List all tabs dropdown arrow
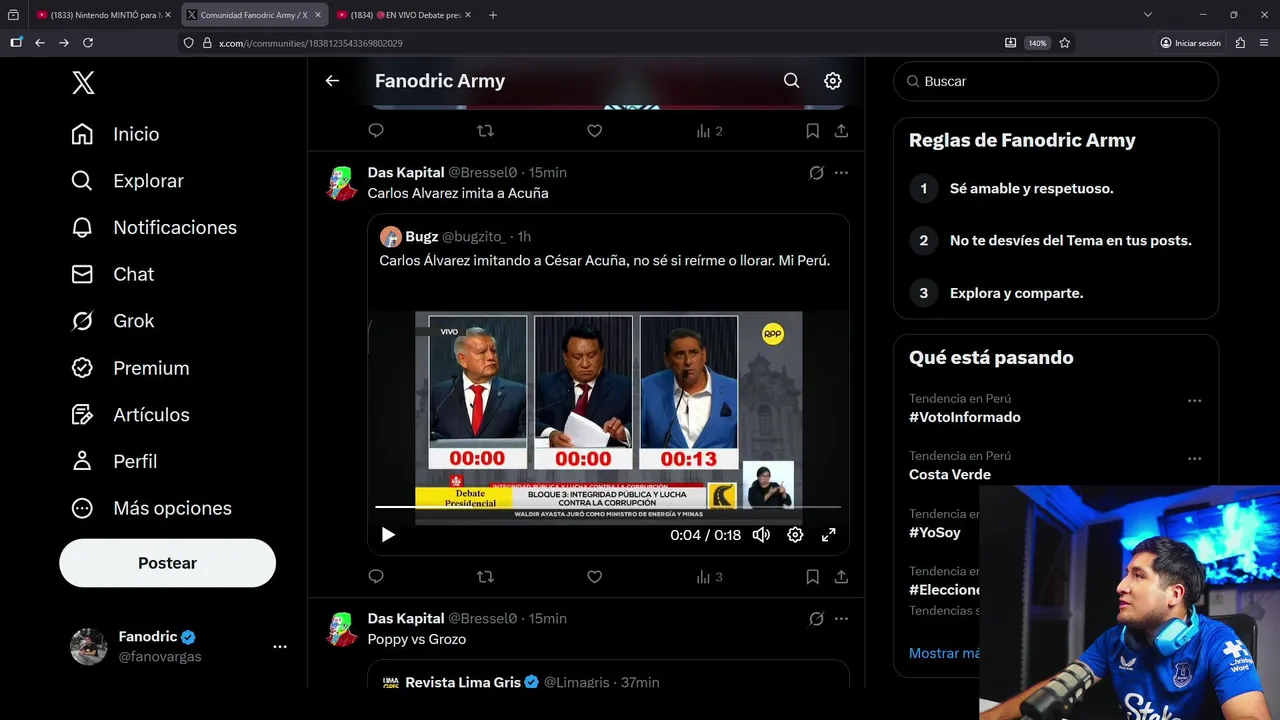Viewport: 1280px width, 720px height. pyautogui.click(x=1148, y=15)
